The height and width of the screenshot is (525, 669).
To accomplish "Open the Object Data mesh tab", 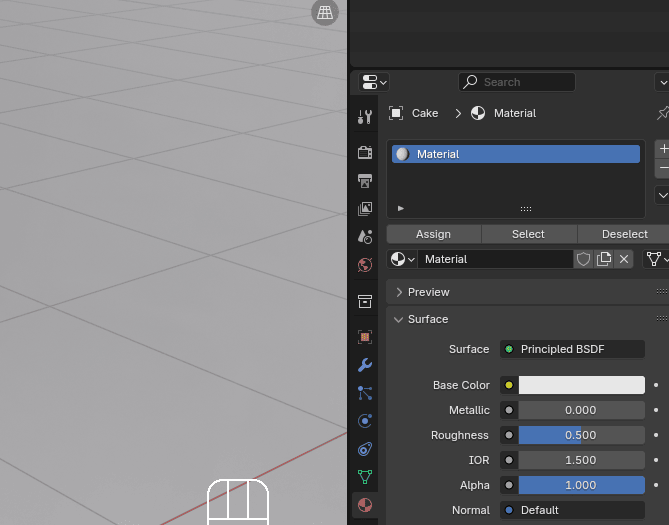I will click(x=365, y=477).
